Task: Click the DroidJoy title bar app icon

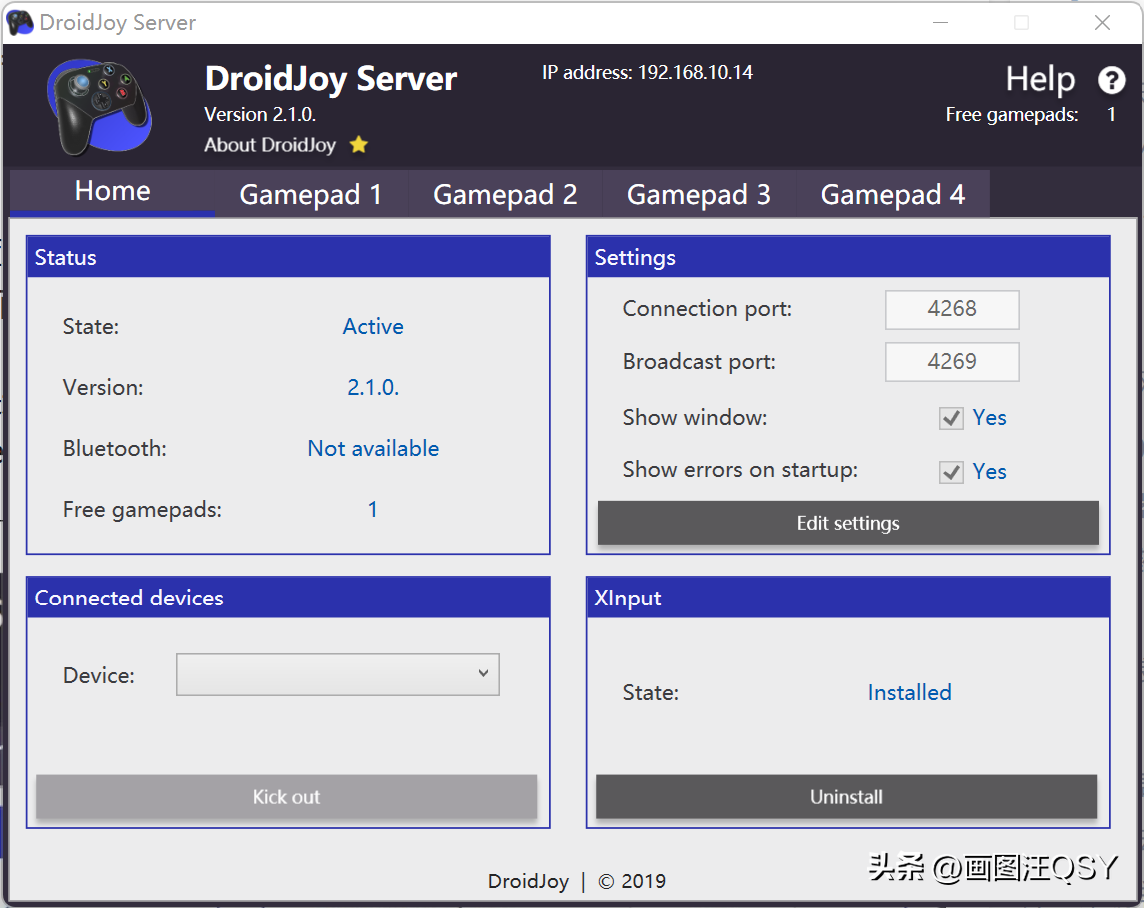Action: click(20, 23)
